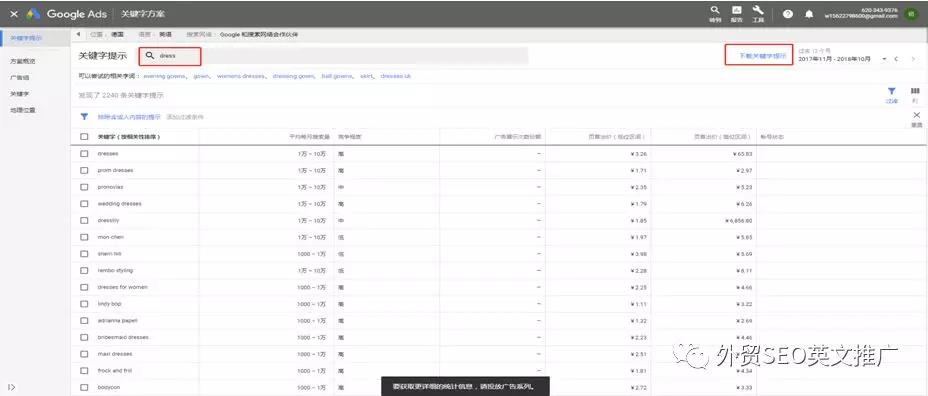Expand the sidebar with bottom-left arrow
The height and width of the screenshot is (396, 928).
click(x=11, y=388)
